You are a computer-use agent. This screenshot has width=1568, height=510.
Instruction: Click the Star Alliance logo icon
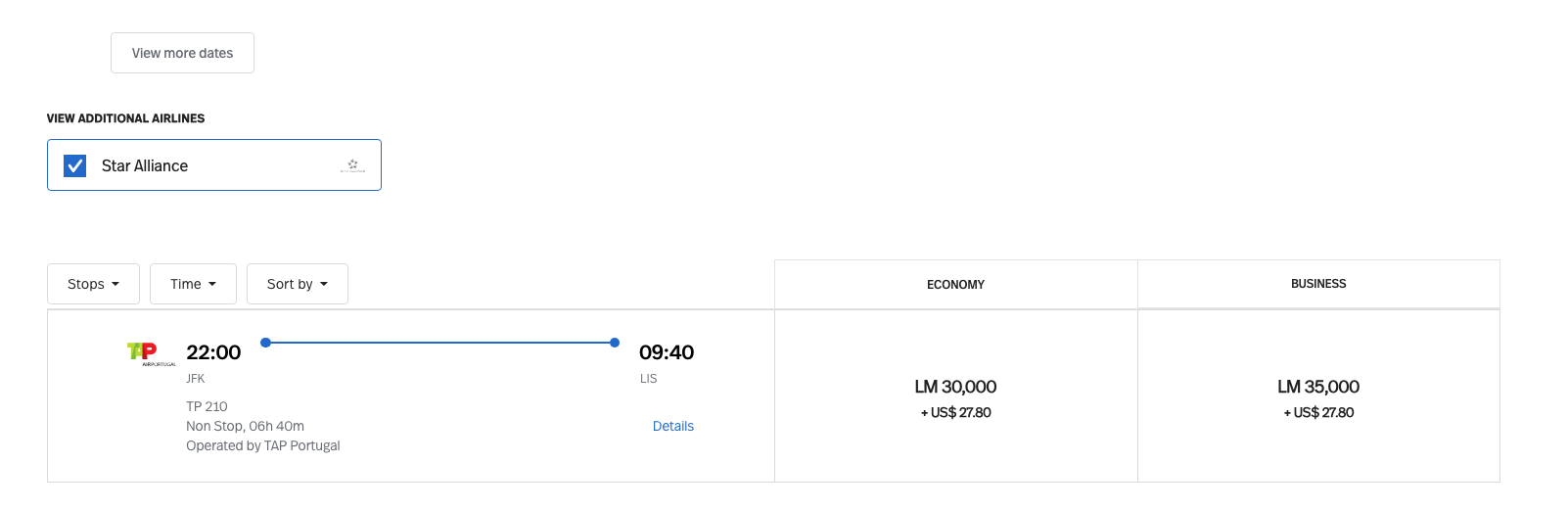click(x=352, y=165)
